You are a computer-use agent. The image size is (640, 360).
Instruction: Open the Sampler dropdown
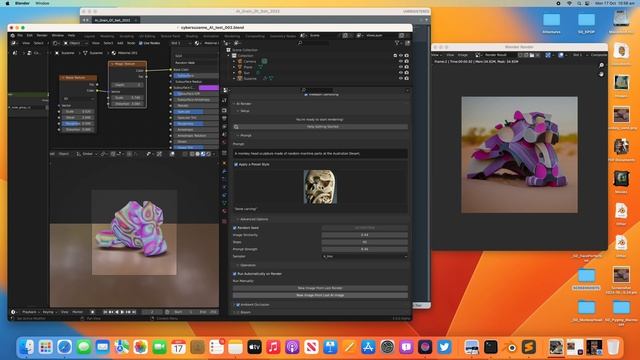[x=364, y=256]
